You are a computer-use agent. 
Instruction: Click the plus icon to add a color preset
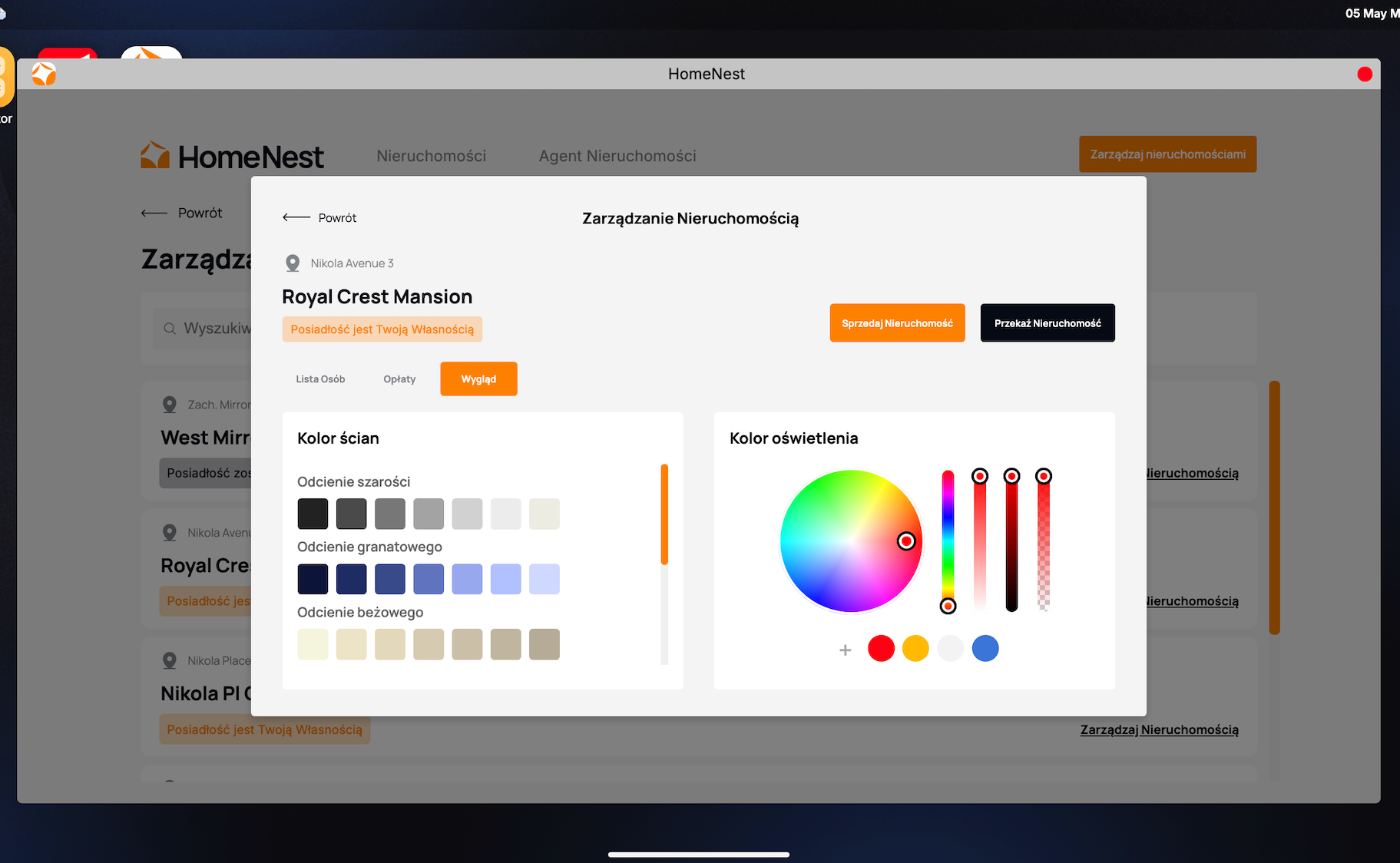click(846, 650)
